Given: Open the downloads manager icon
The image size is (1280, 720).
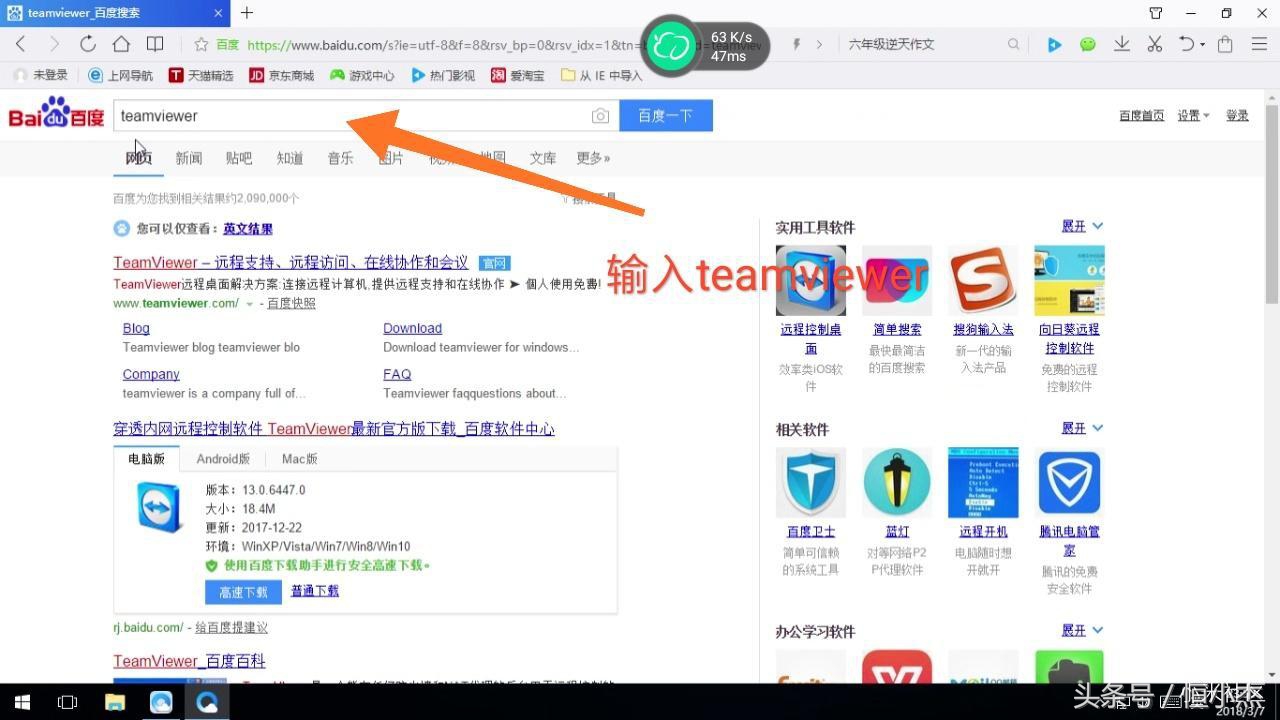Looking at the screenshot, I should coord(1122,44).
